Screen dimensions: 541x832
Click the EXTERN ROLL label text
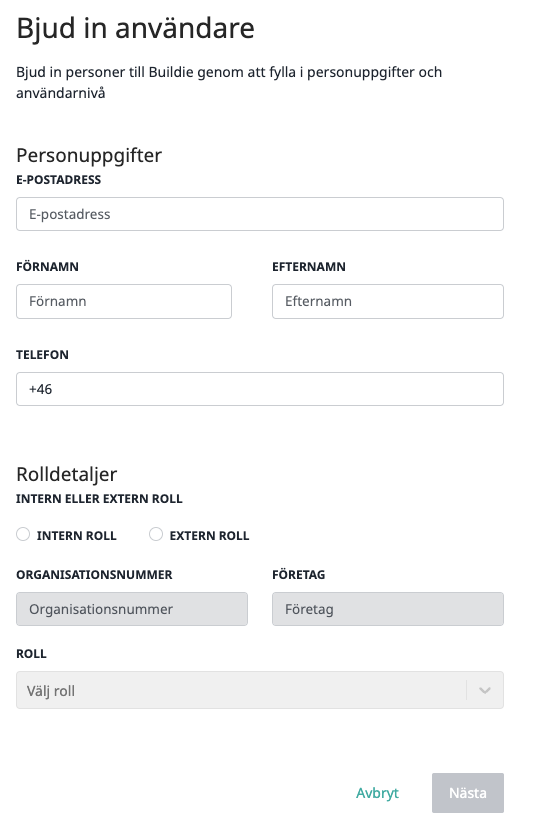pos(209,536)
